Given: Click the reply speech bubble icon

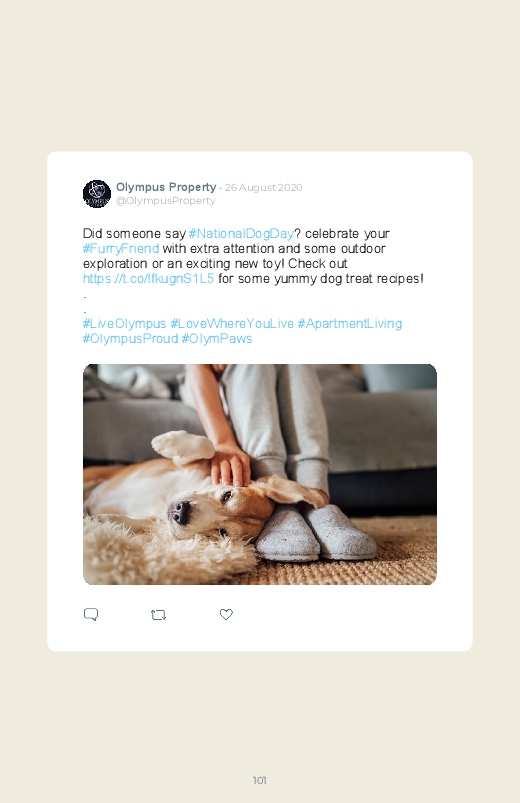Looking at the screenshot, I should tap(91, 614).
